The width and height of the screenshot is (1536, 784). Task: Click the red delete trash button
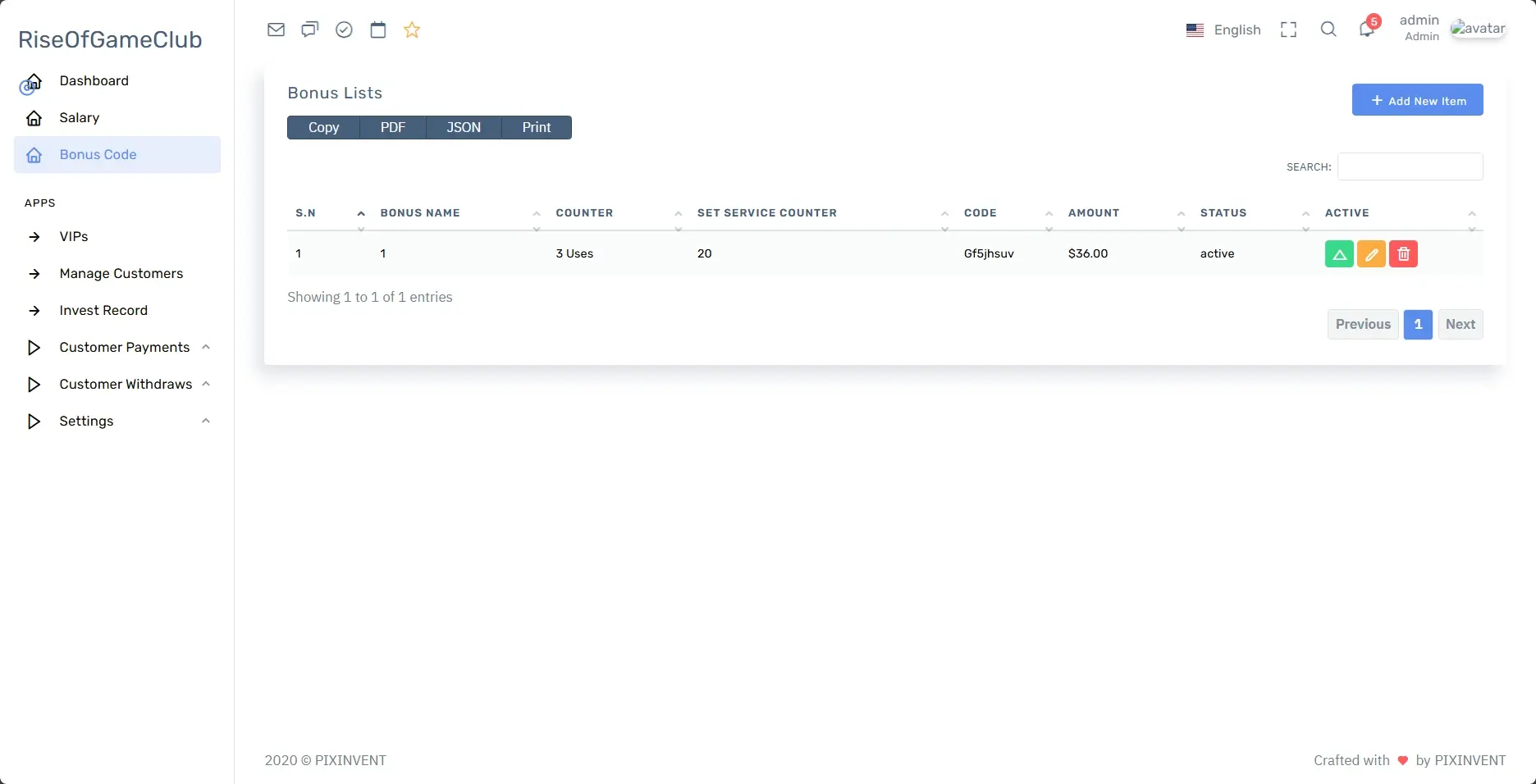1403,254
